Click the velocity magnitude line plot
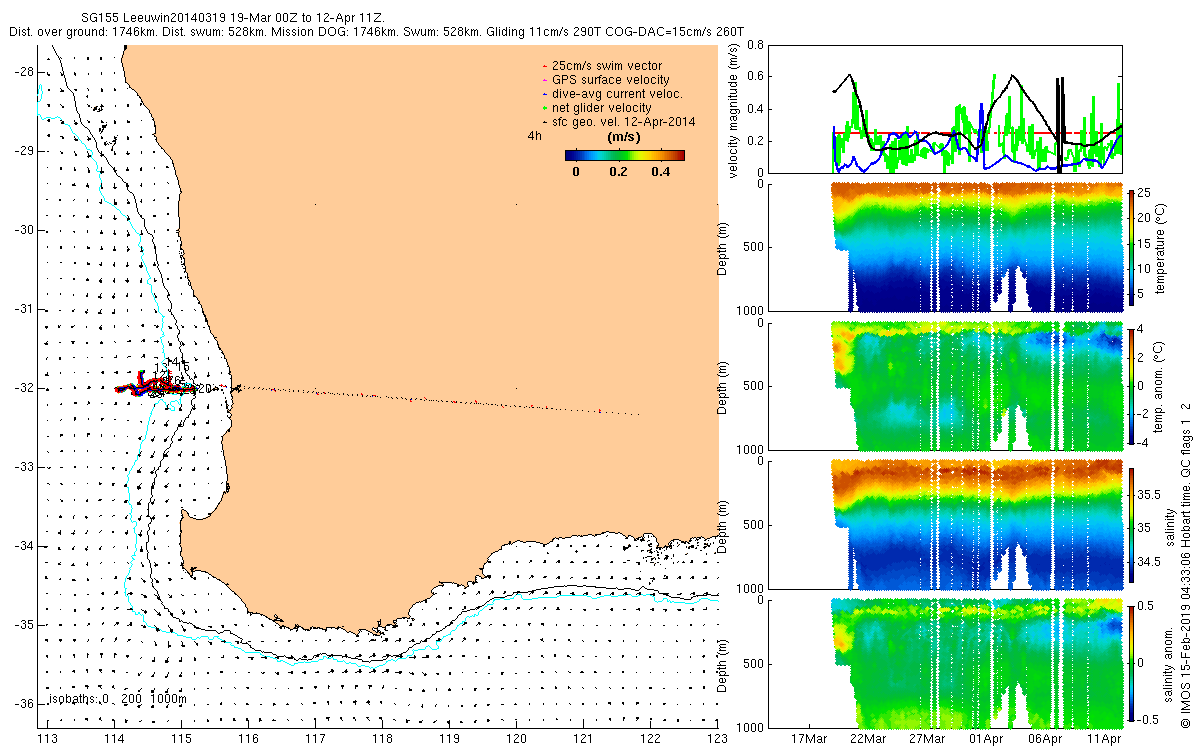The height and width of the screenshot is (750, 1200). click(x=978, y=109)
